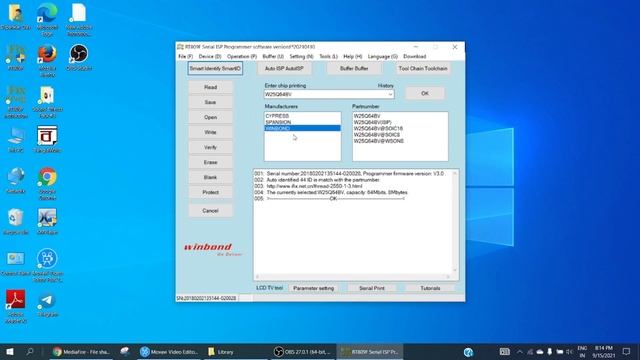Click RT809F Serial ISP taskbar item
This screenshot has width=640, height=360.
pyautogui.click(x=370, y=351)
